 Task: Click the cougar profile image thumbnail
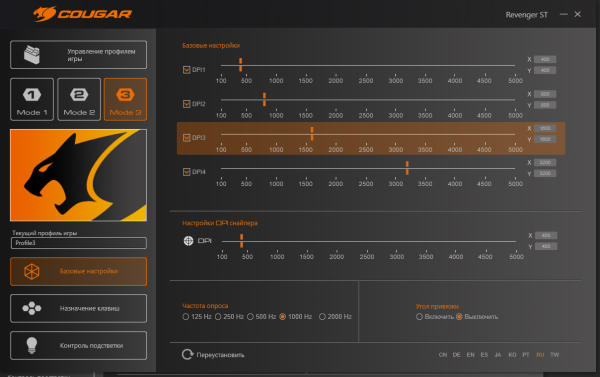point(78,175)
